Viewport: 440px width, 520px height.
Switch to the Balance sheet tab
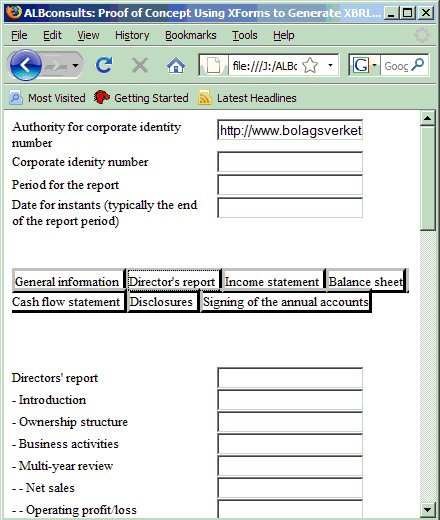tap(366, 282)
